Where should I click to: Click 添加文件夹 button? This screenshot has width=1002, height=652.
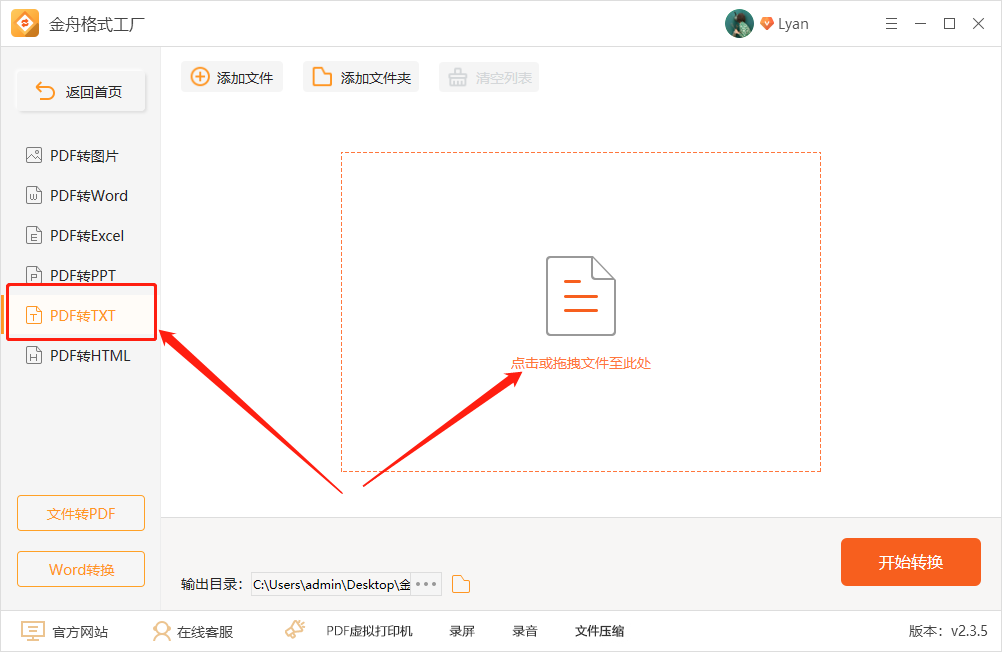tap(361, 77)
